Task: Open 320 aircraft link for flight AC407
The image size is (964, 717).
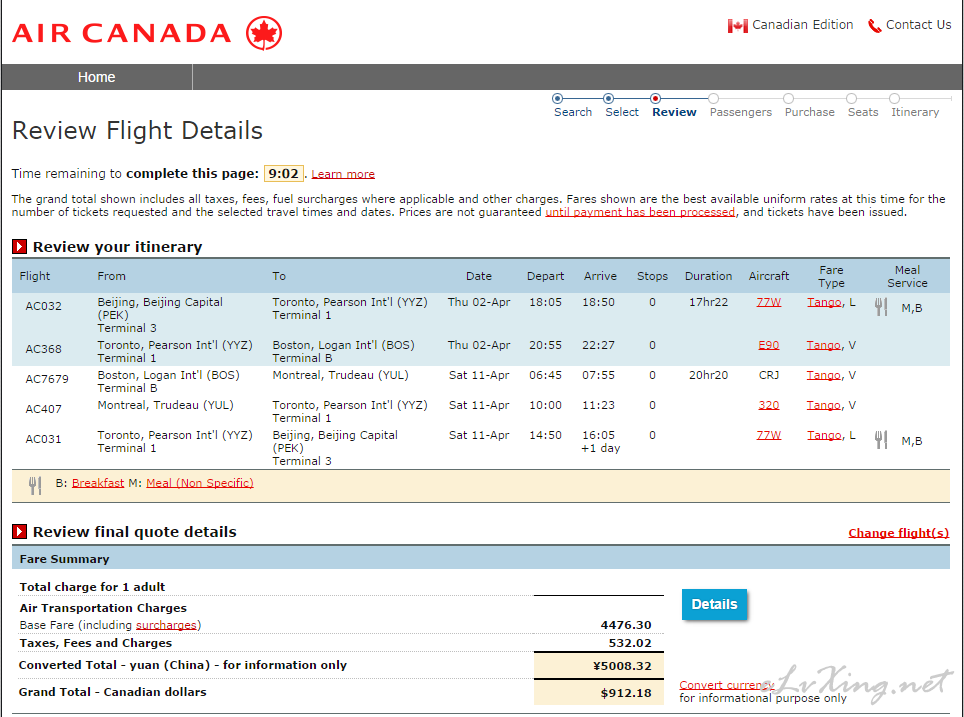Action: pyautogui.click(x=768, y=405)
